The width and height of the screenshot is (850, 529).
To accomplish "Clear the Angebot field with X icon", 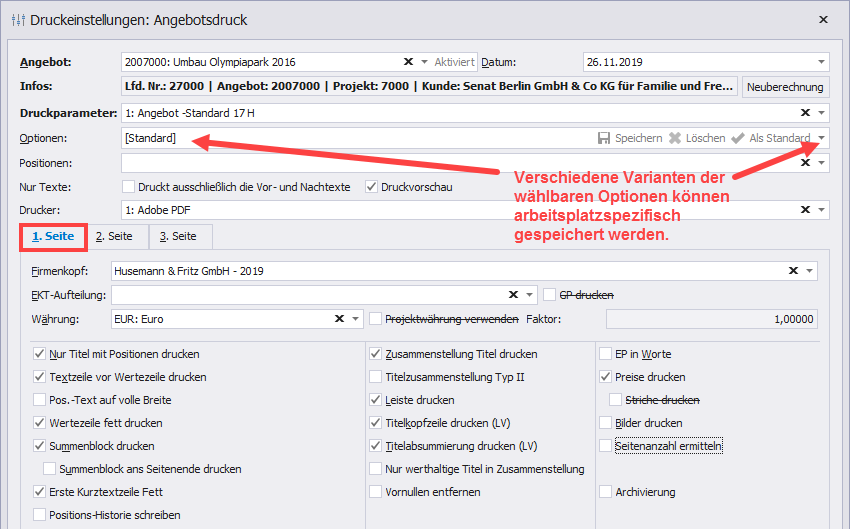I will [408, 62].
